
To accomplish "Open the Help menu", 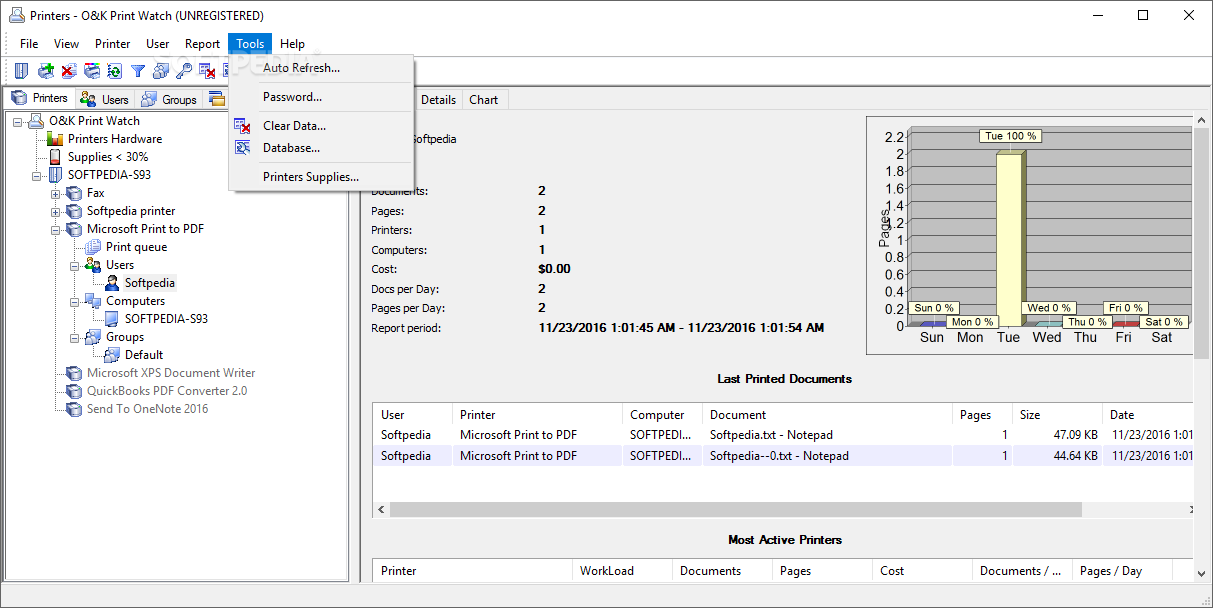I will (x=292, y=44).
